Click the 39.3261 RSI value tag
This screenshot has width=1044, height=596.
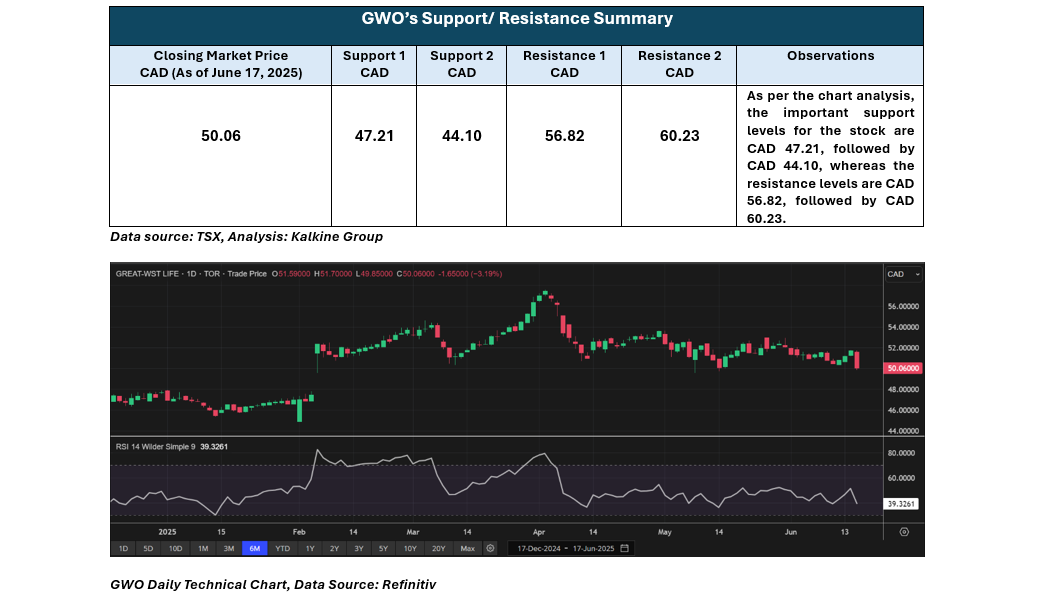point(900,504)
